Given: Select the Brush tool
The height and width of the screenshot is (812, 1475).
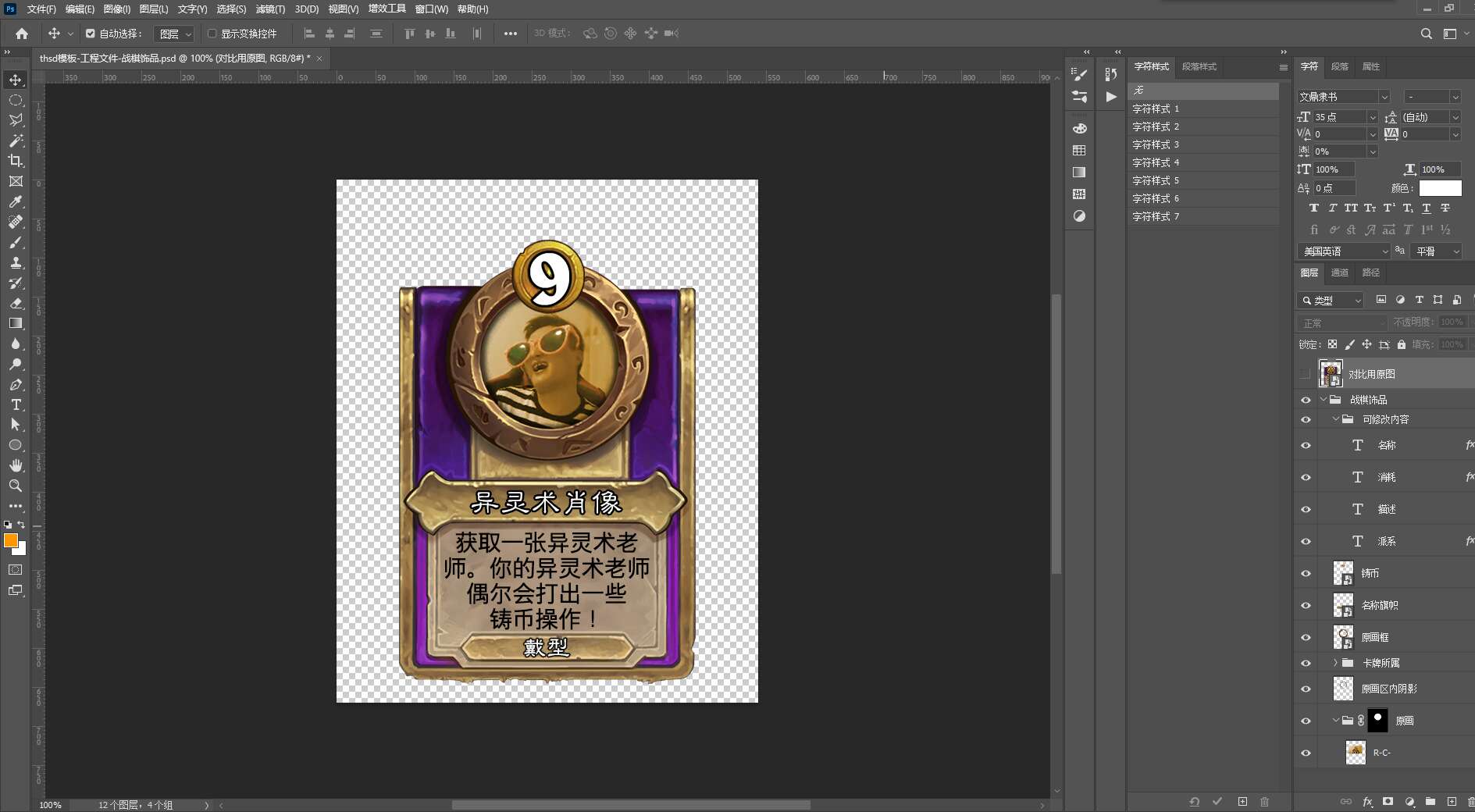Looking at the screenshot, I should pos(16,242).
